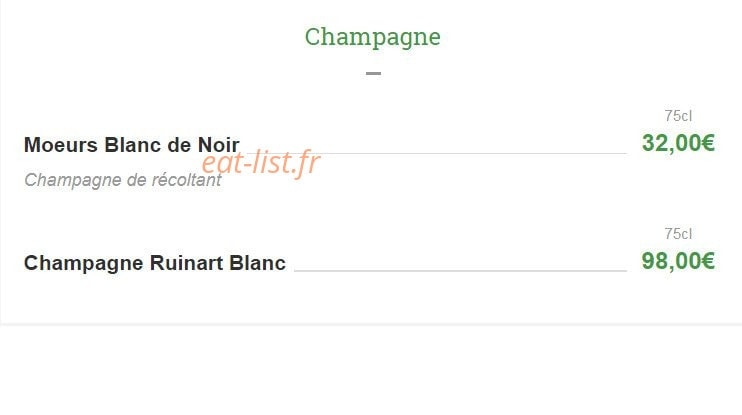Click the gray dash under Champagne heading
This screenshot has width=742, height=415.
click(x=373, y=73)
